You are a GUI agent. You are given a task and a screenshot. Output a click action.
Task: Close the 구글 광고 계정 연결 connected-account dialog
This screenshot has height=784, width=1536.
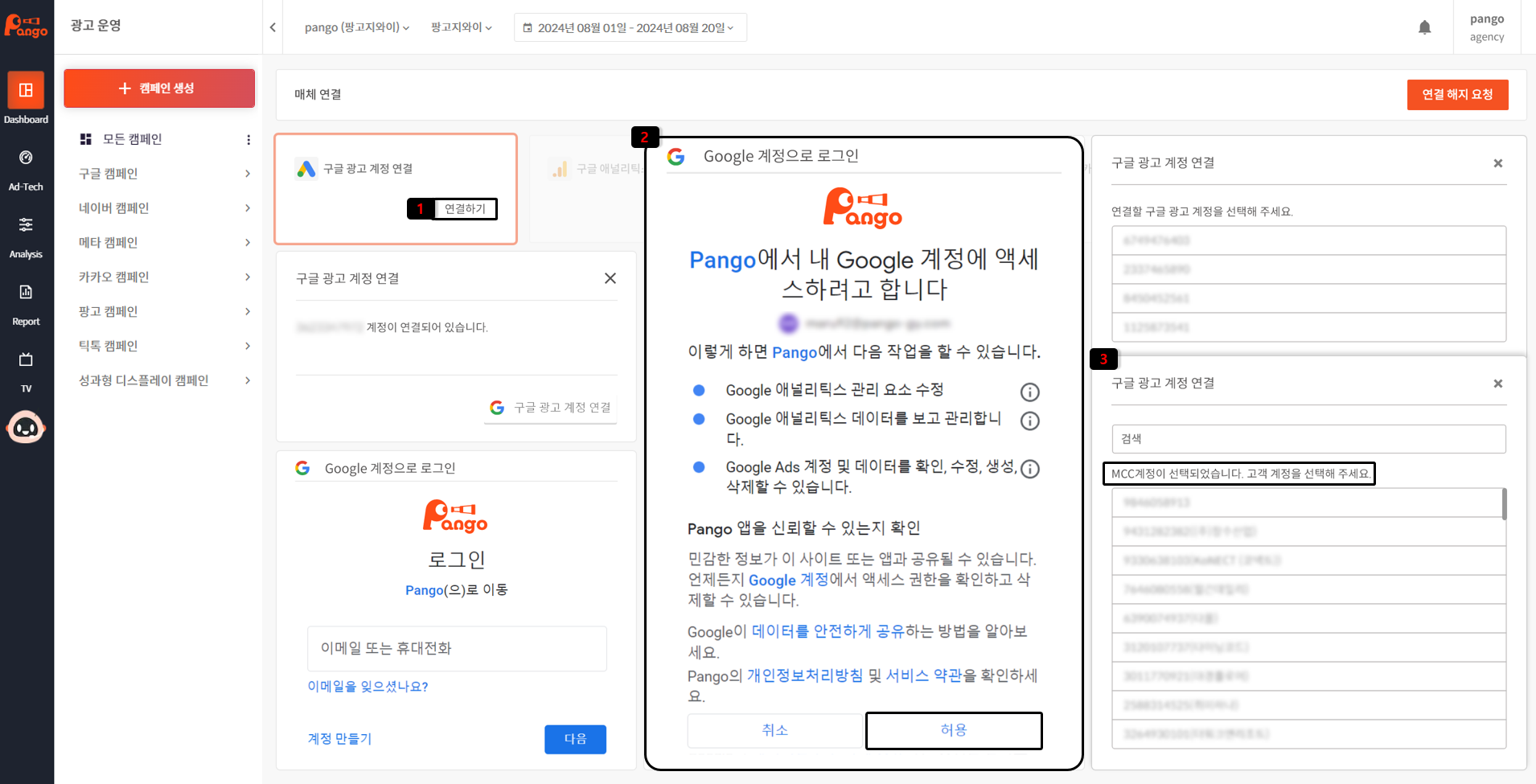coord(610,278)
